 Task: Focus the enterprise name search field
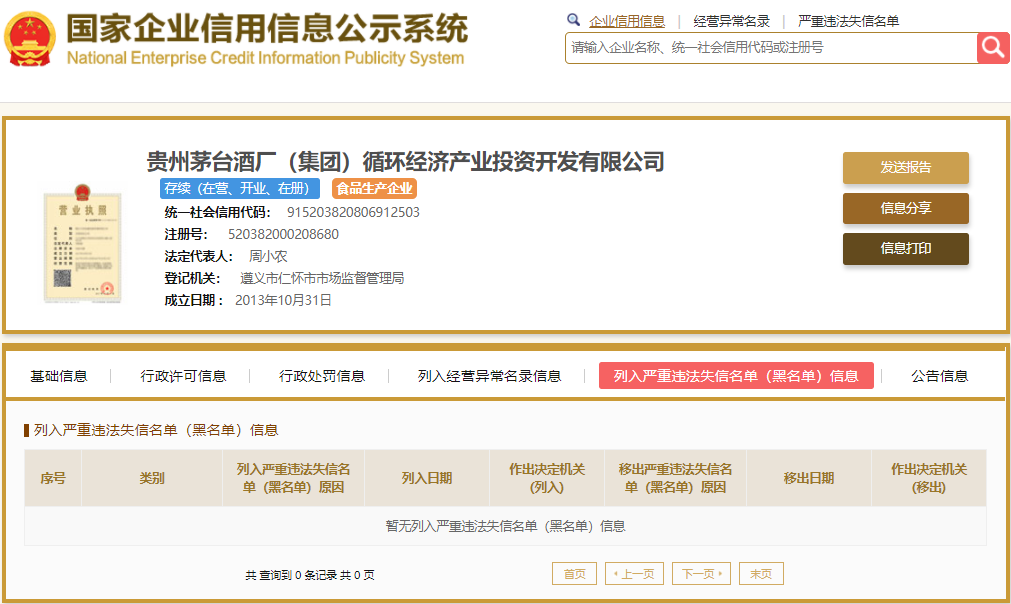pyautogui.click(x=771, y=48)
